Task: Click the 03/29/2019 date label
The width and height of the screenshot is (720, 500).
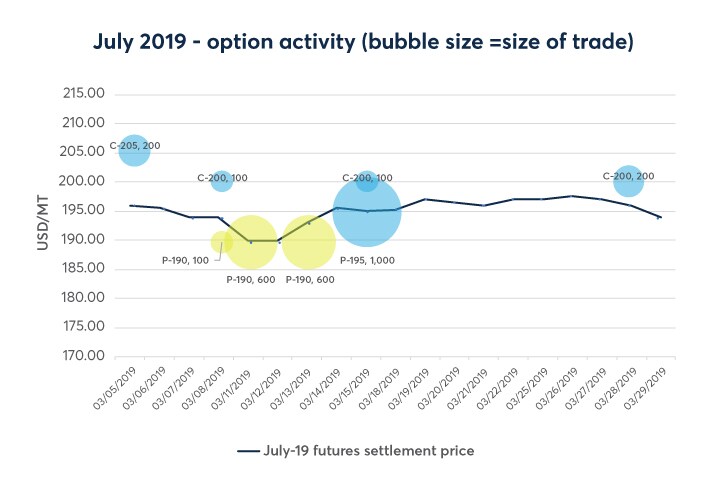Action: pos(645,385)
